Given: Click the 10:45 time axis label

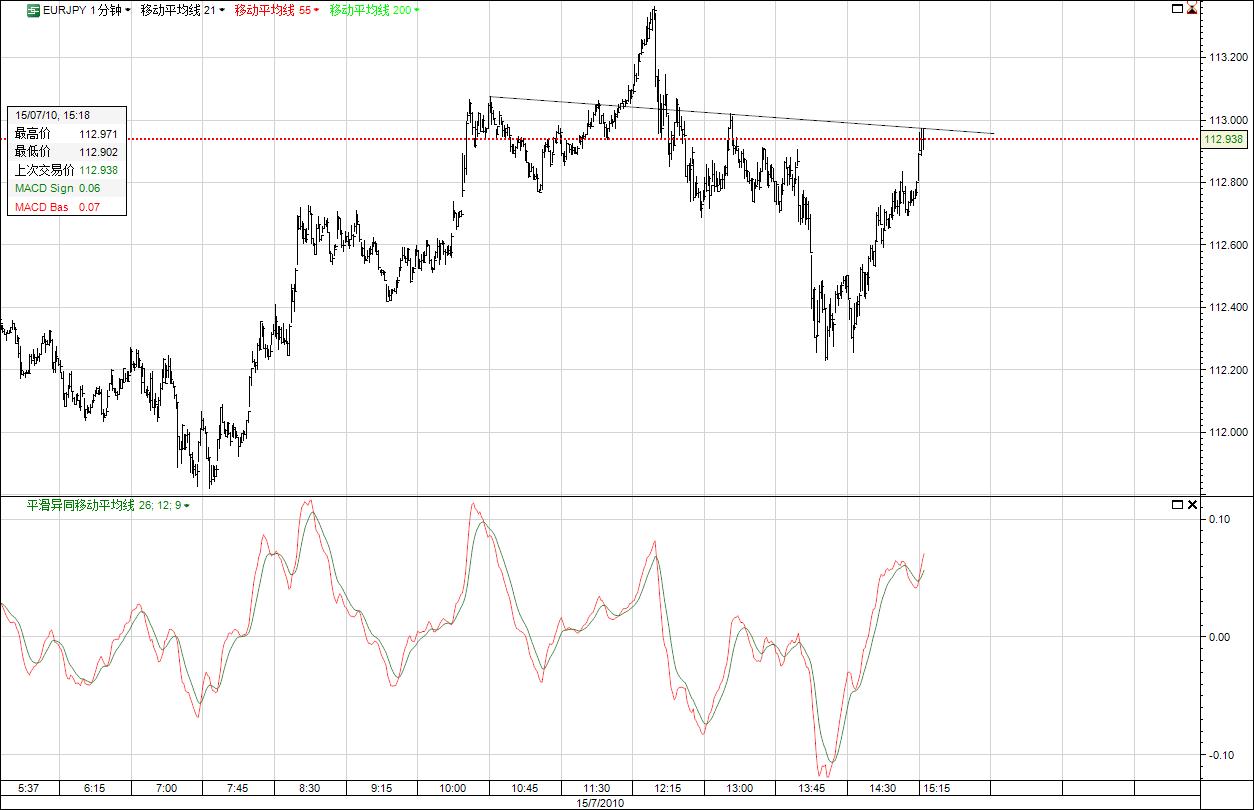Looking at the screenshot, I should click(525, 788).
